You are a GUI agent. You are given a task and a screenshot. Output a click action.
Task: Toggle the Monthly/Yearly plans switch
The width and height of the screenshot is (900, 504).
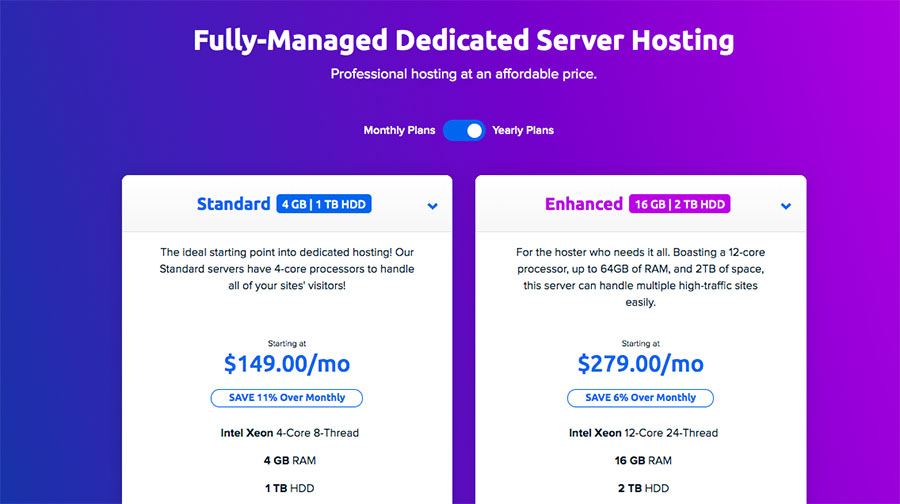[464, 130]
